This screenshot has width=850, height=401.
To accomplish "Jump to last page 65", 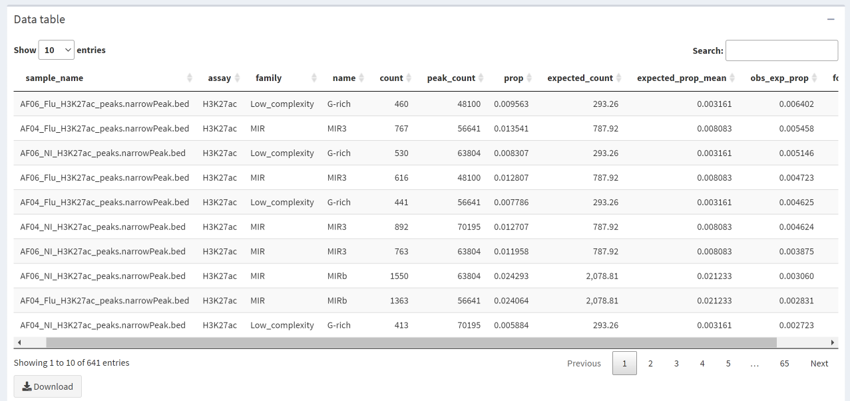I will coord(784,364).
